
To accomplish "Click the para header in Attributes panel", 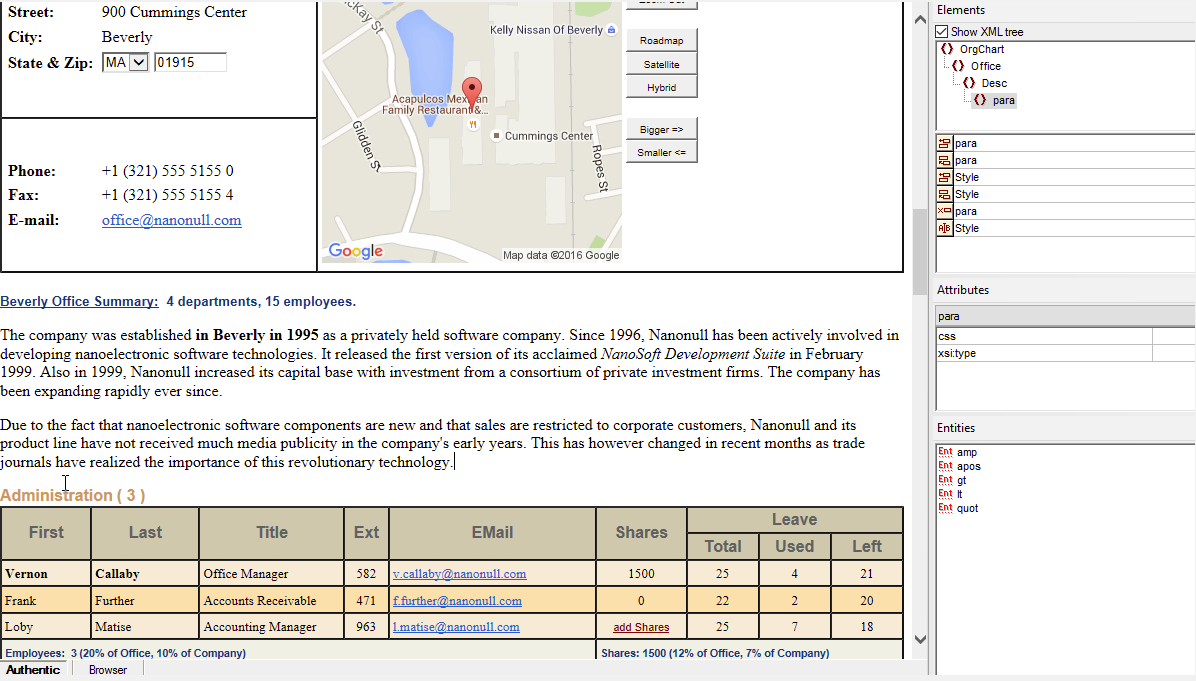I will [1065, 316].
